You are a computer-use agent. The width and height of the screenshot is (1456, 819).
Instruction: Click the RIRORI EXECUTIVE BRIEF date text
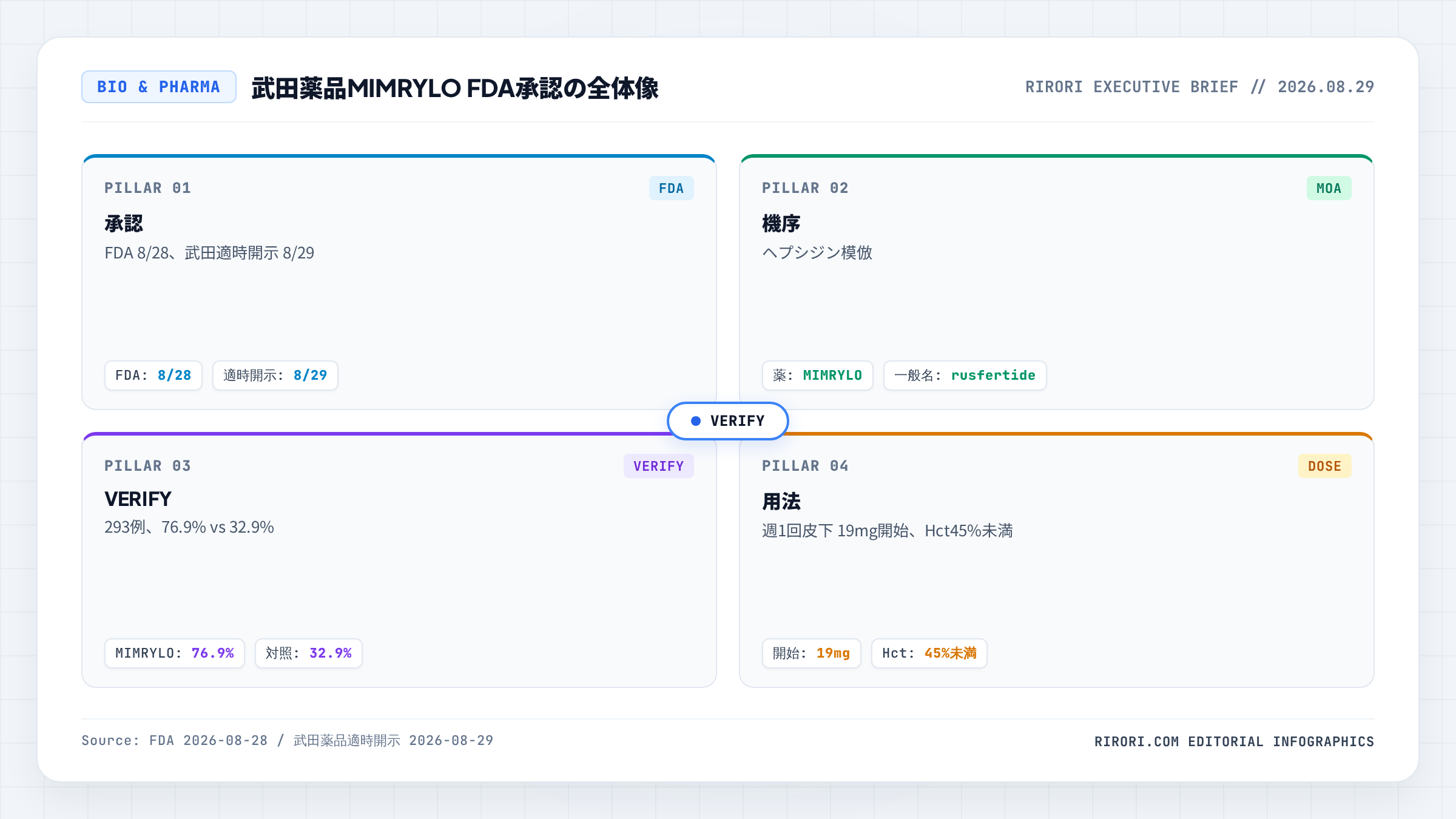point(1199,87)
